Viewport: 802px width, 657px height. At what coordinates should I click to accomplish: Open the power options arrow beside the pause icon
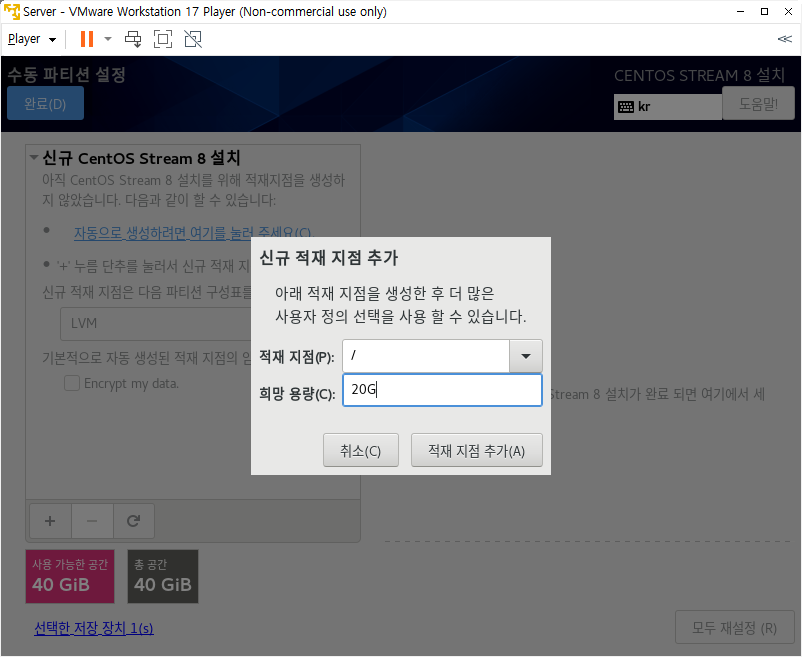(108, 39)
